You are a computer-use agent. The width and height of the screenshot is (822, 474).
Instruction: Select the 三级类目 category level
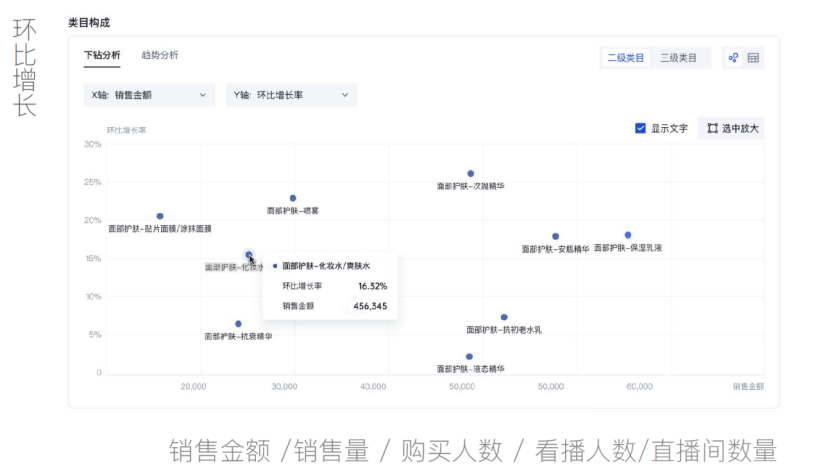tap(678, 58)
